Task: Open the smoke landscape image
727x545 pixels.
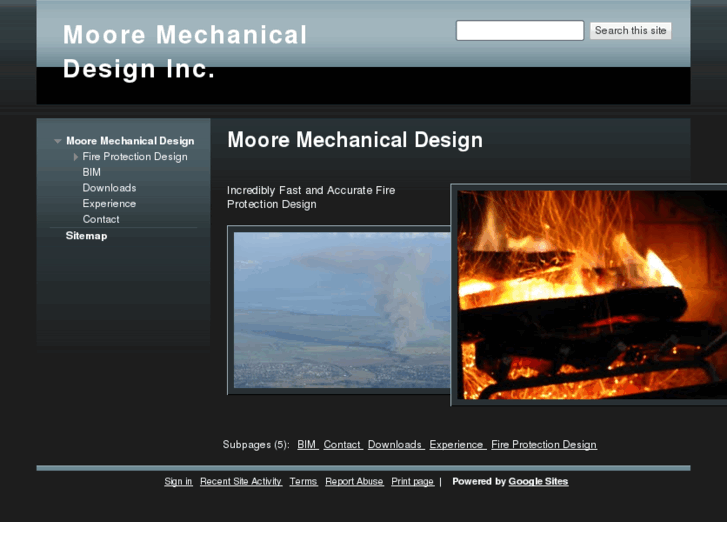Action: 339,310
